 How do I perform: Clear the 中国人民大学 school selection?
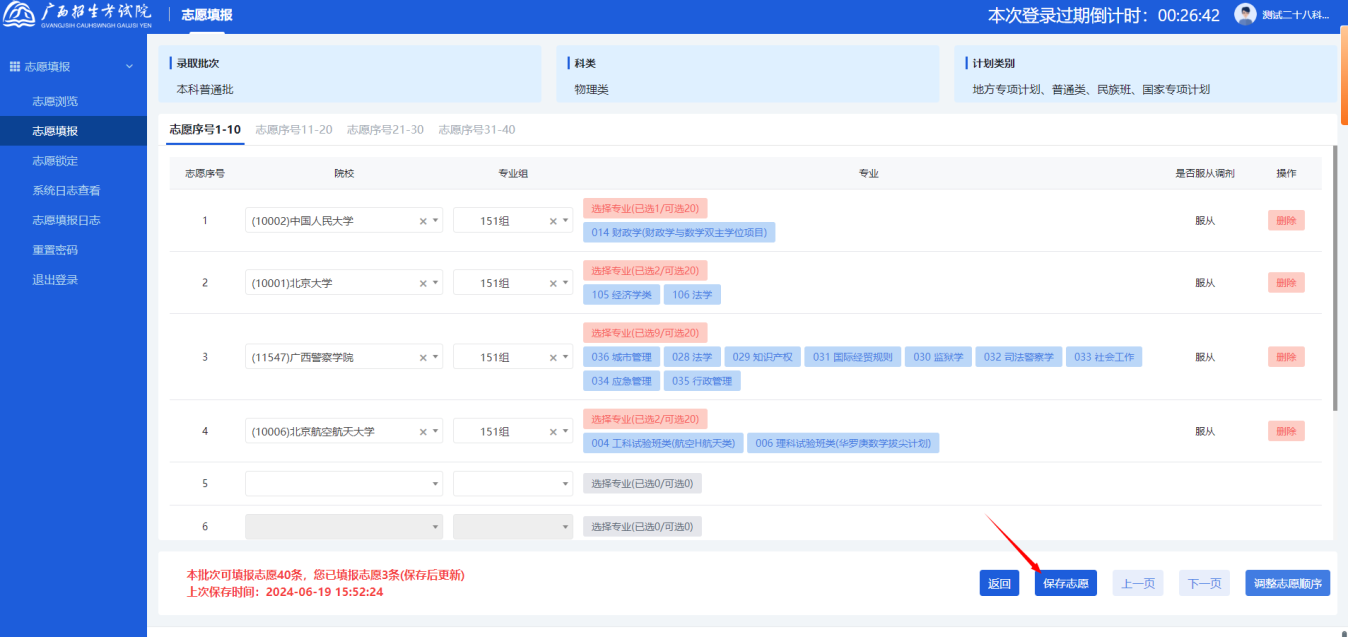coord(422,221)
